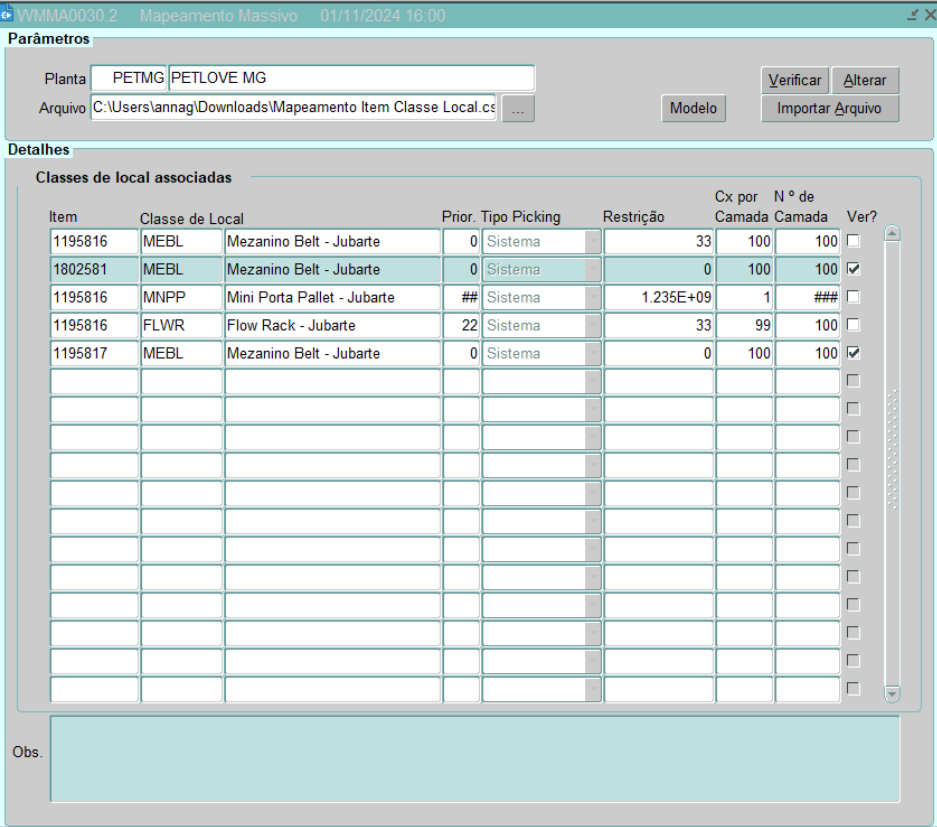This screenshot has width=937, height=827.
Task: Click the Modelo button
Action: click(693, 109)
